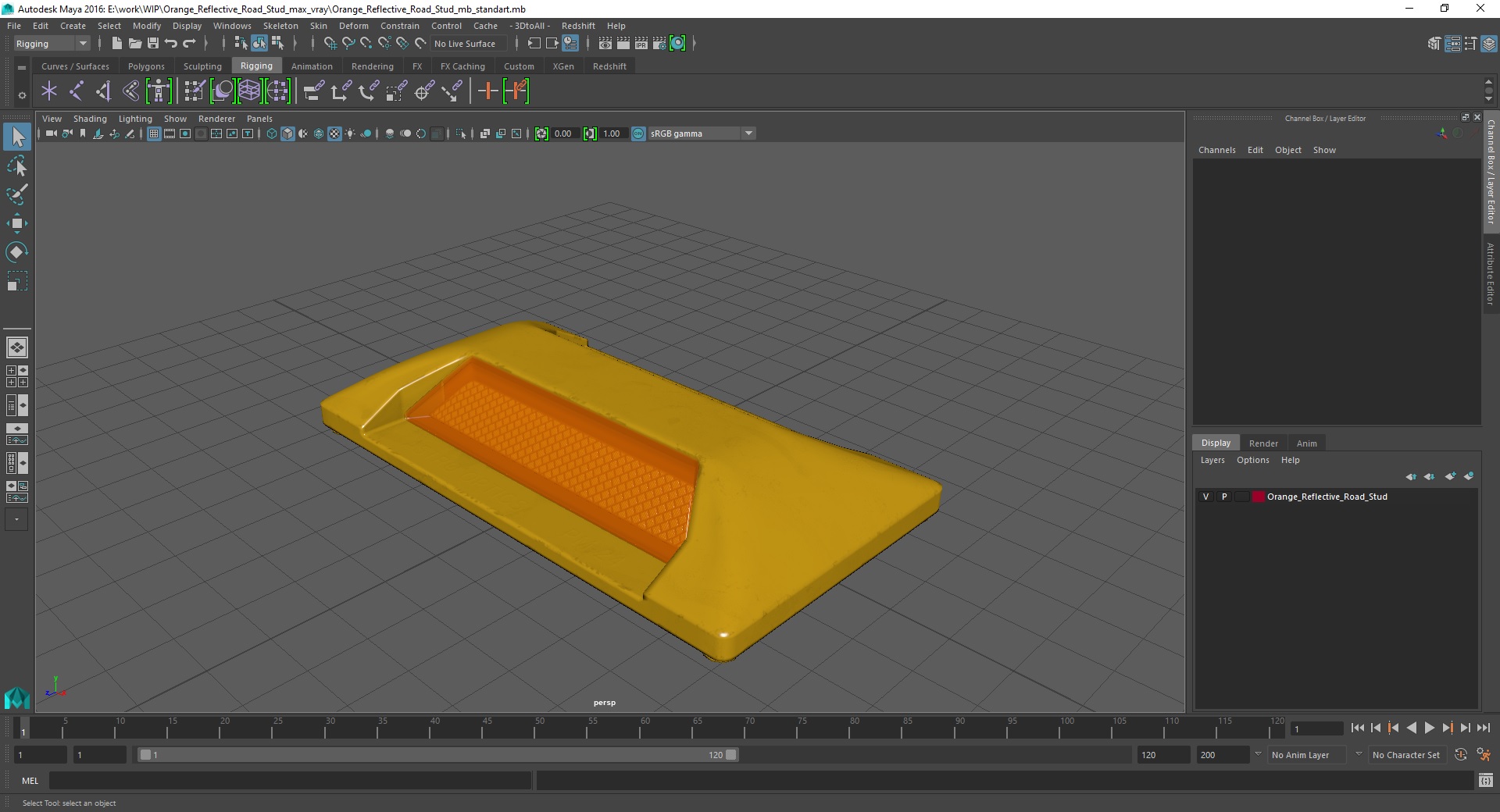Toggle the film gate in viewport toolbar
Image resolution: width=1500 pixels, height=812 pixels.
tap(170, 134)
